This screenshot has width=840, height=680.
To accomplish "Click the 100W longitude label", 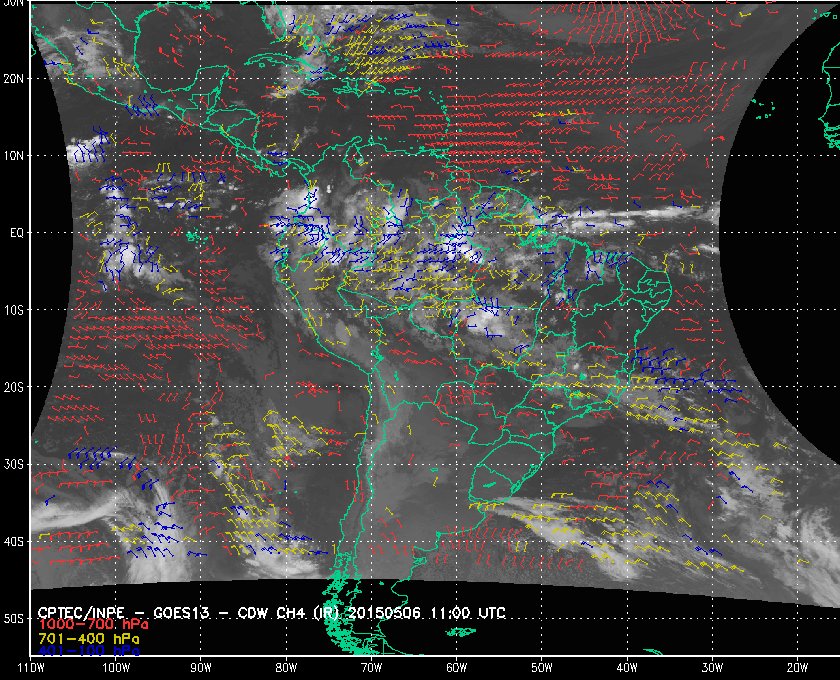I will click(116, 668).
